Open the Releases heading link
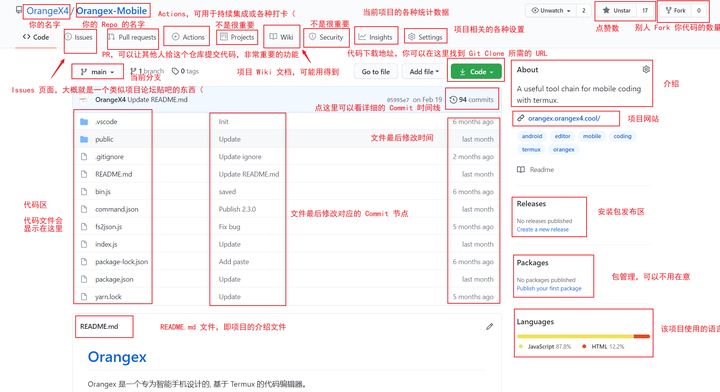This screenshot has height=392, width=720. [531, 204]
